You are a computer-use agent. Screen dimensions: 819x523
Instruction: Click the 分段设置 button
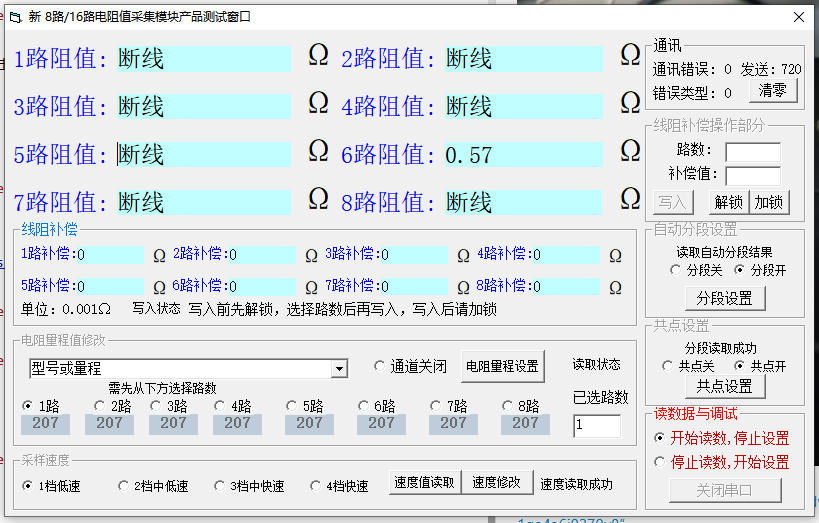tap(724, 298)
